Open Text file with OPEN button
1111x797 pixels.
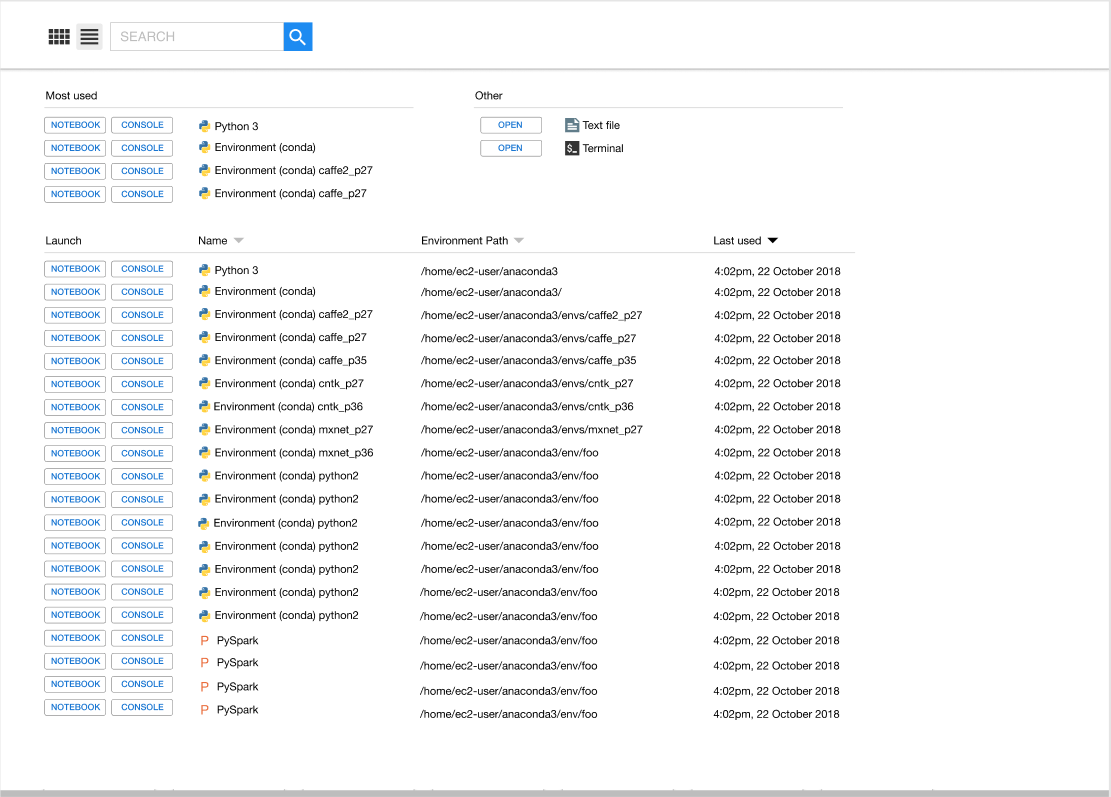(x=510, y=125)
